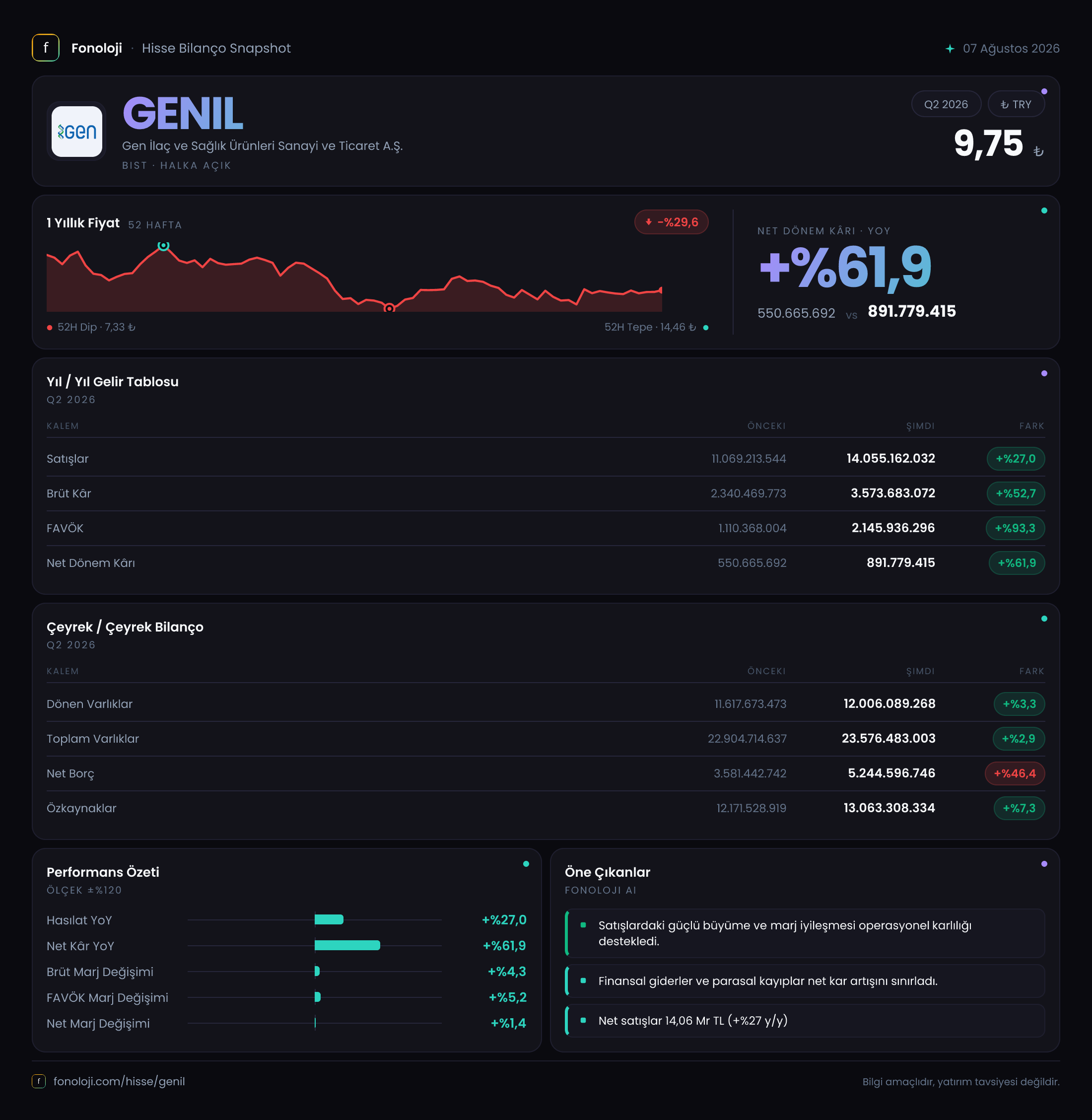Screen dimensions: 1092x1120
Task: Click the Fonoloji brand name in header
Action: (x=96, y=48)
